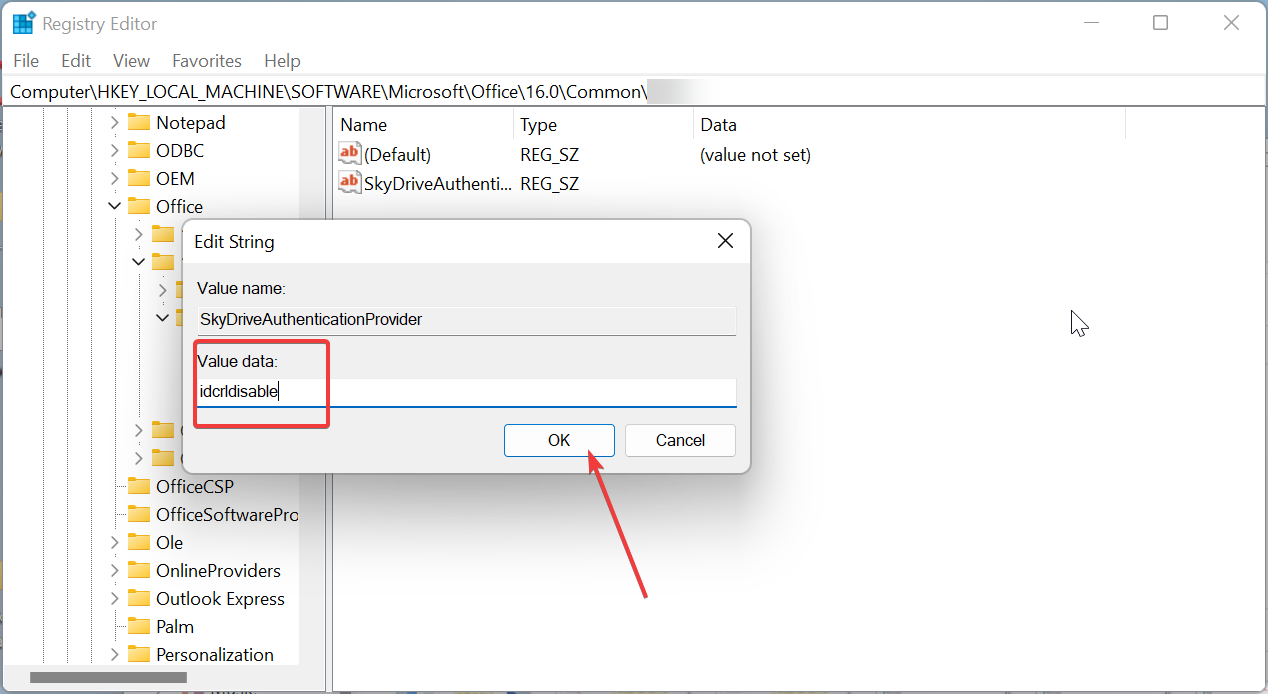Click Cancel in Edit String dialog
The image size is (1268, 694).
680,440
